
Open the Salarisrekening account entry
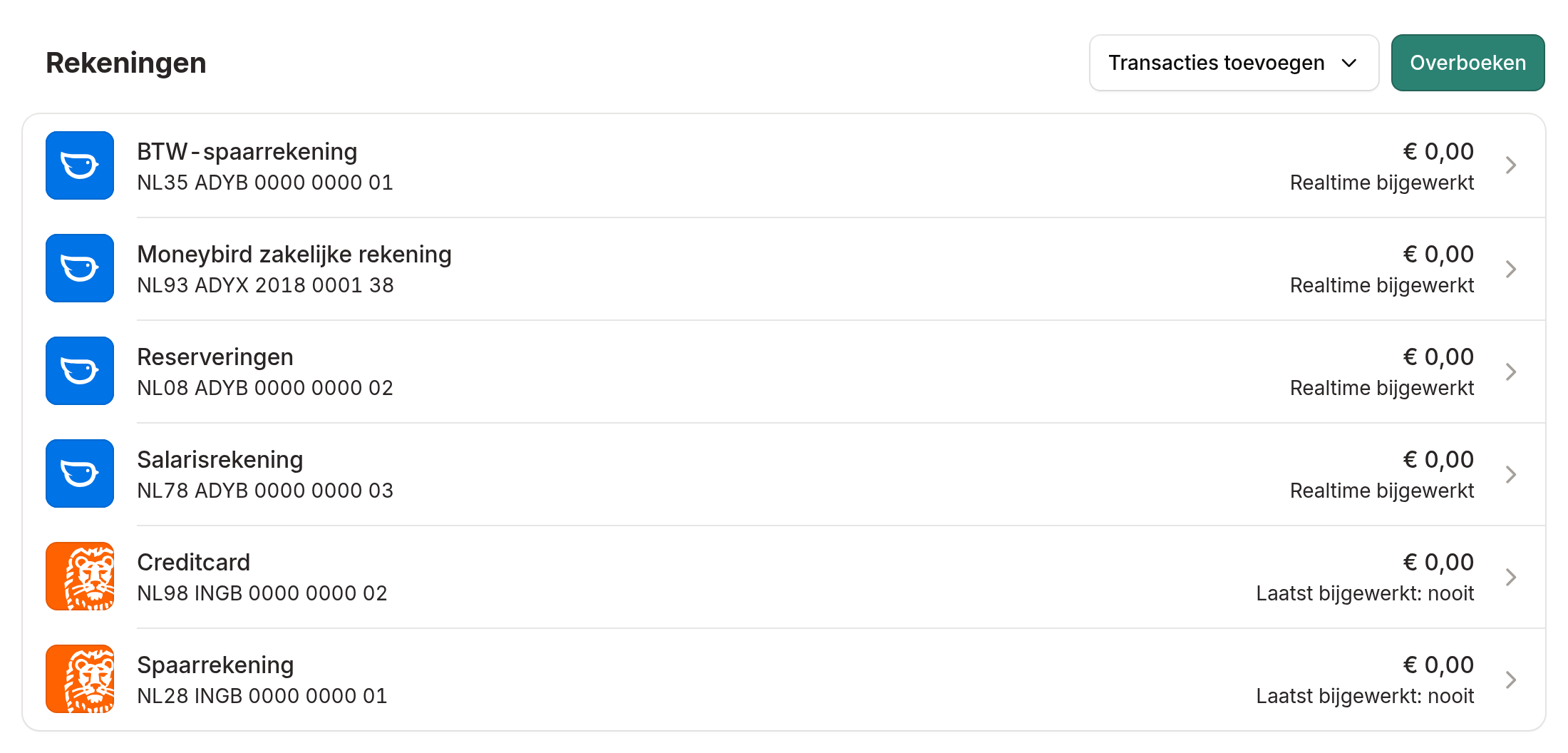220,459
